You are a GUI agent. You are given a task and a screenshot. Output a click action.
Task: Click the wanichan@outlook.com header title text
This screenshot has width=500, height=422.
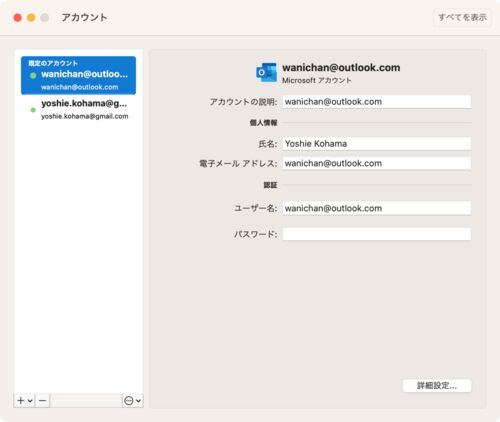(341, 68)
